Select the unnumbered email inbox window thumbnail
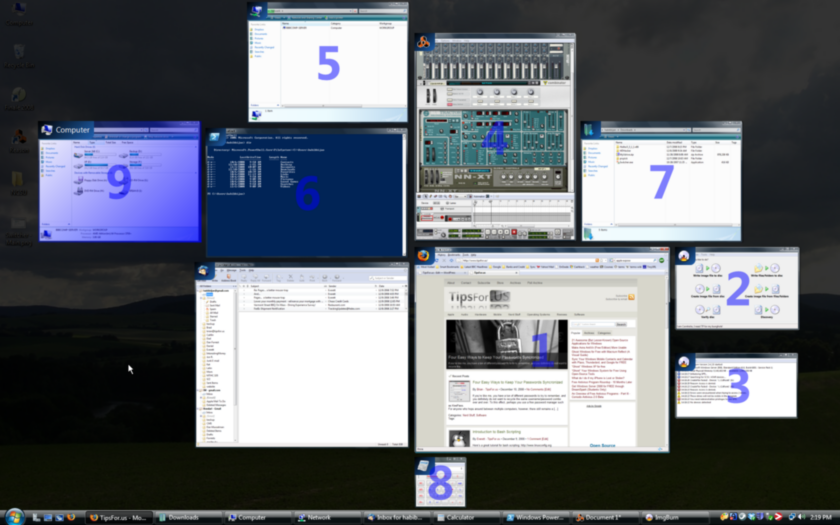Image resolution: width=840 pixels, height=525 pixels. (x=301, y=354)
